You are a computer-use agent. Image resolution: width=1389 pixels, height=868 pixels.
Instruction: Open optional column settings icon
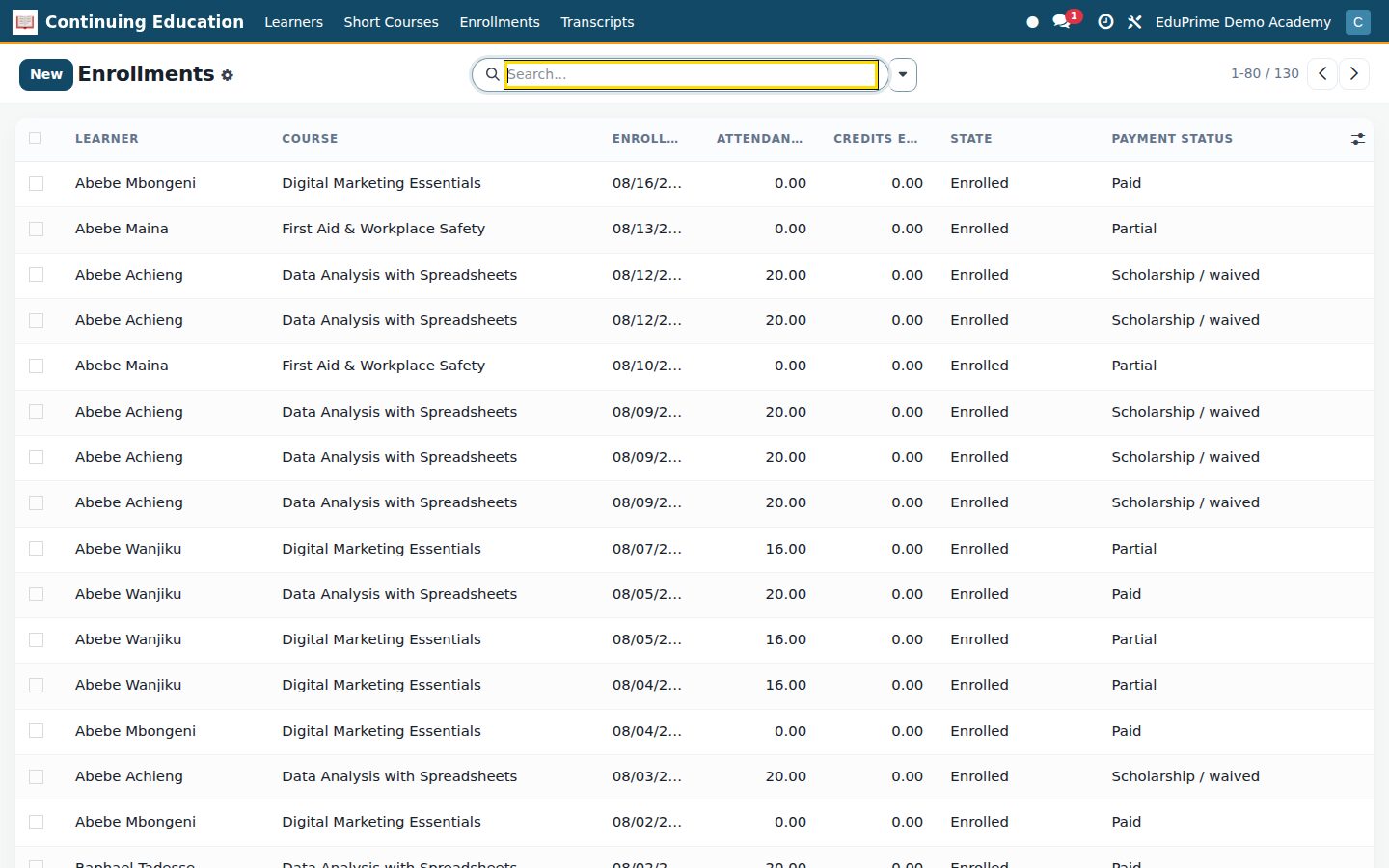(1358, 139)
